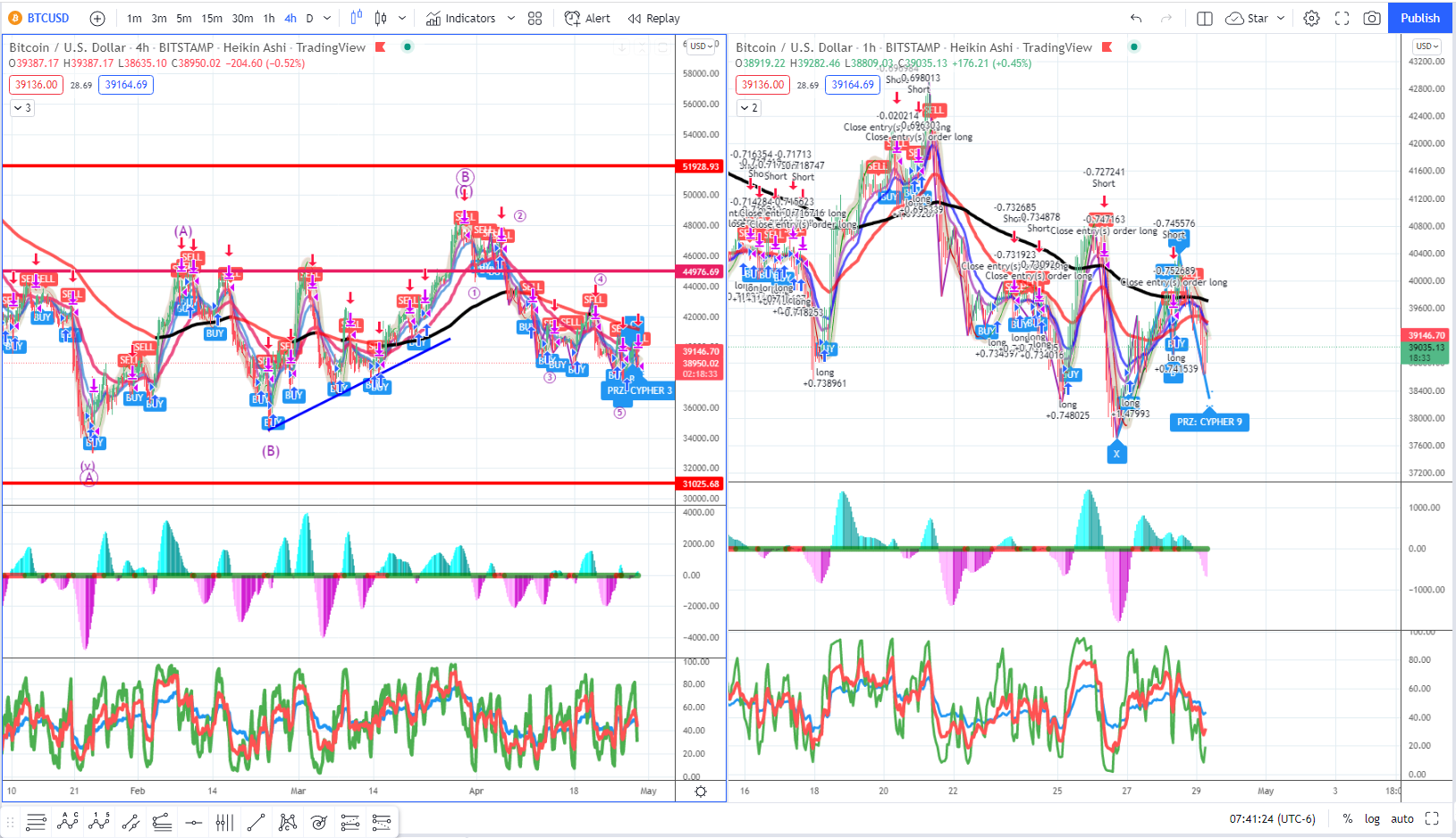Start bar Replay mode
The height and width of the screenshot is (838, 1456).
(653, 18)
